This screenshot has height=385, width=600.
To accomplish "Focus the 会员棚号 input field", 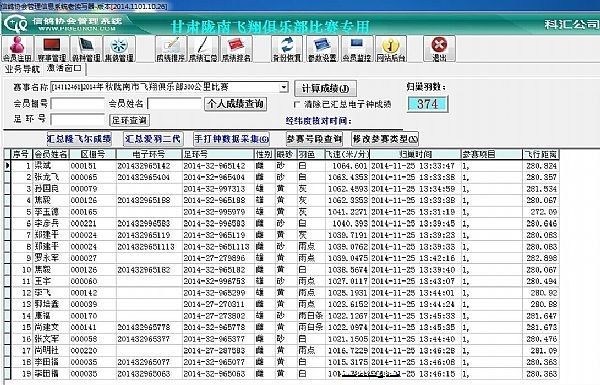I will point(78,104).
